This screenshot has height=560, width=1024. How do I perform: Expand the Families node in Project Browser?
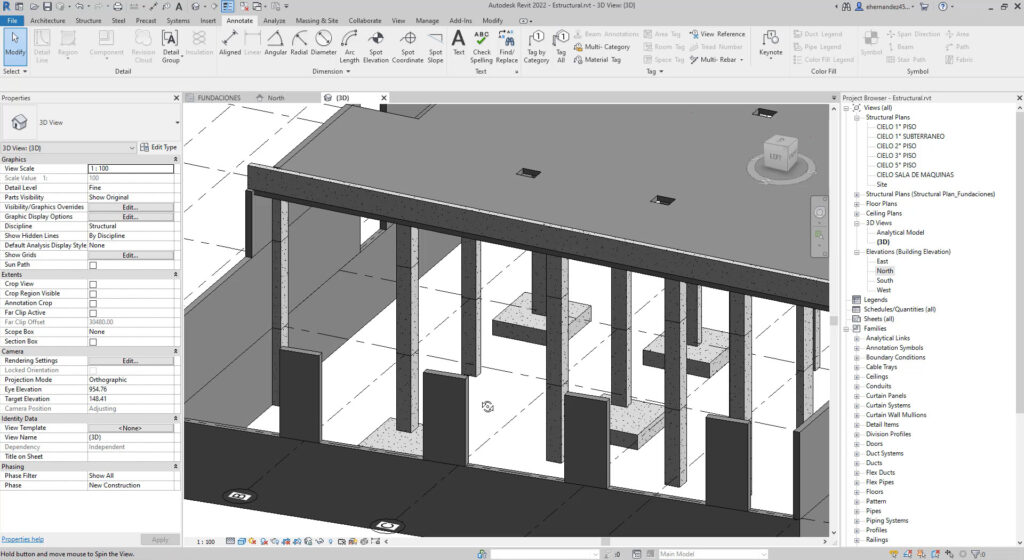pos(846,328)
